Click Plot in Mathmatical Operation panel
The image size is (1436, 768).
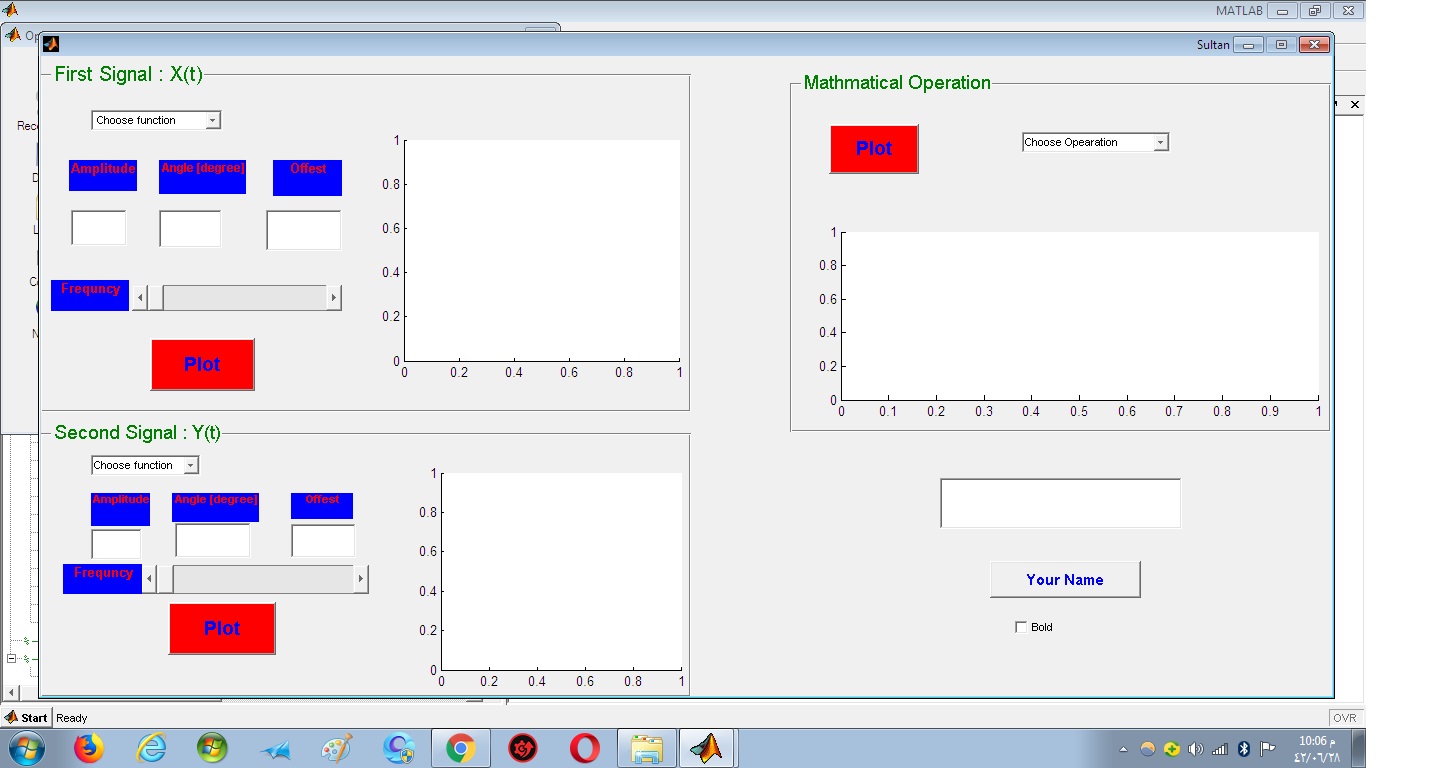coord(874,149)
